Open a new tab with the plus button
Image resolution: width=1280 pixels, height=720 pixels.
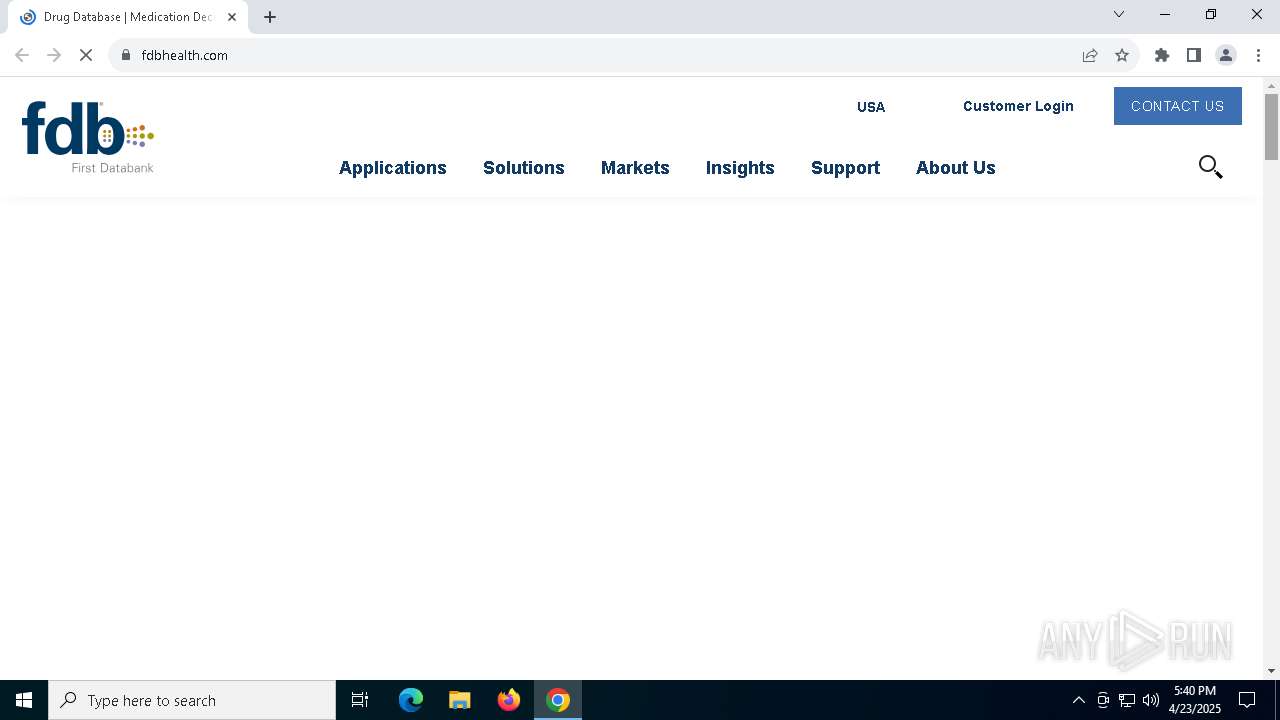(x=270, y=17)
